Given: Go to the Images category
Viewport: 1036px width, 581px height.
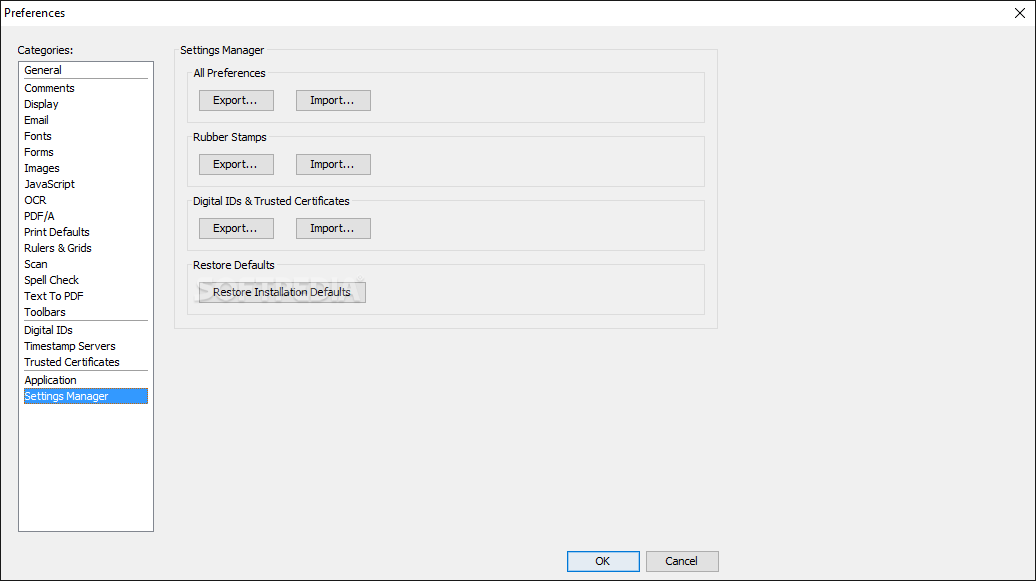Looking at the screenshot, I should 86,168.
